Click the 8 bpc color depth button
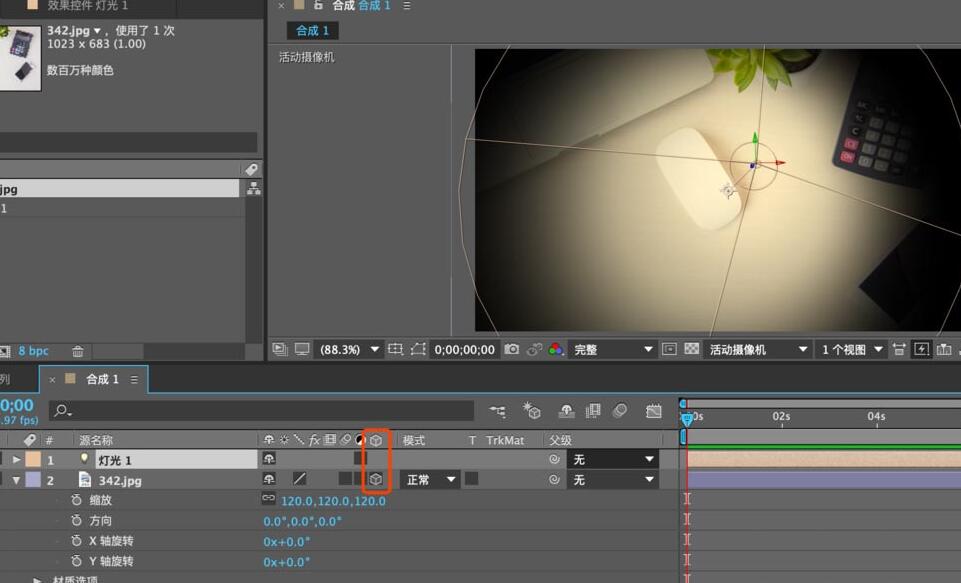This screenshot has height=583, width=961. tap(33, 351)
